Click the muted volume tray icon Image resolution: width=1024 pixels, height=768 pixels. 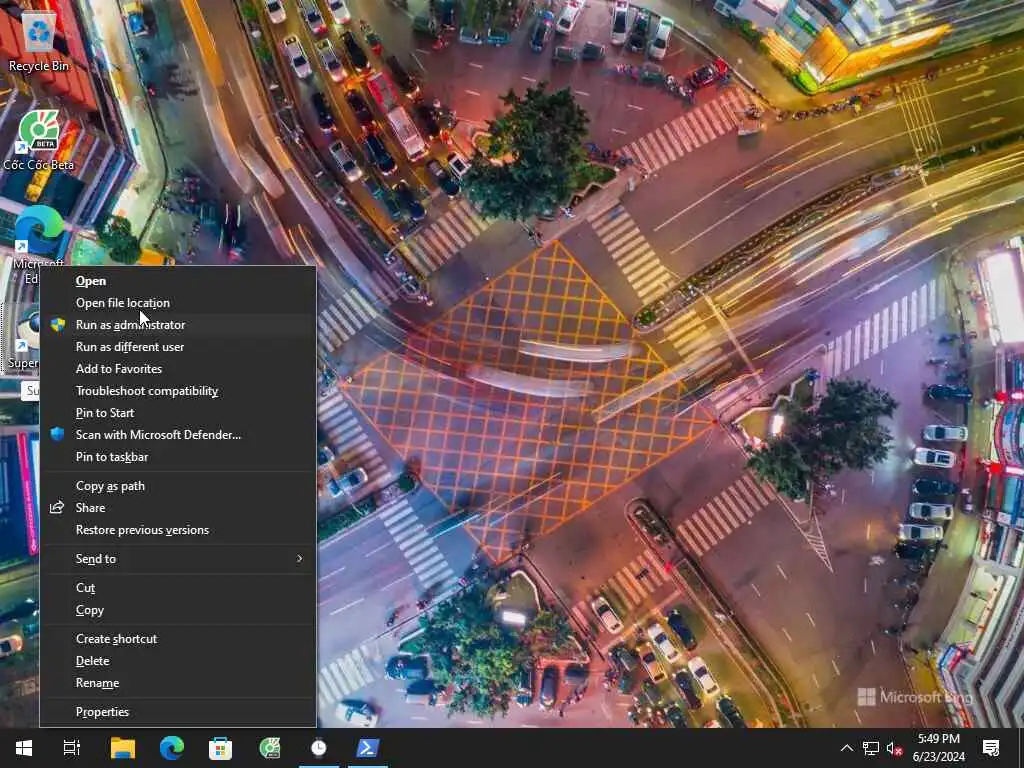(894, 748)
